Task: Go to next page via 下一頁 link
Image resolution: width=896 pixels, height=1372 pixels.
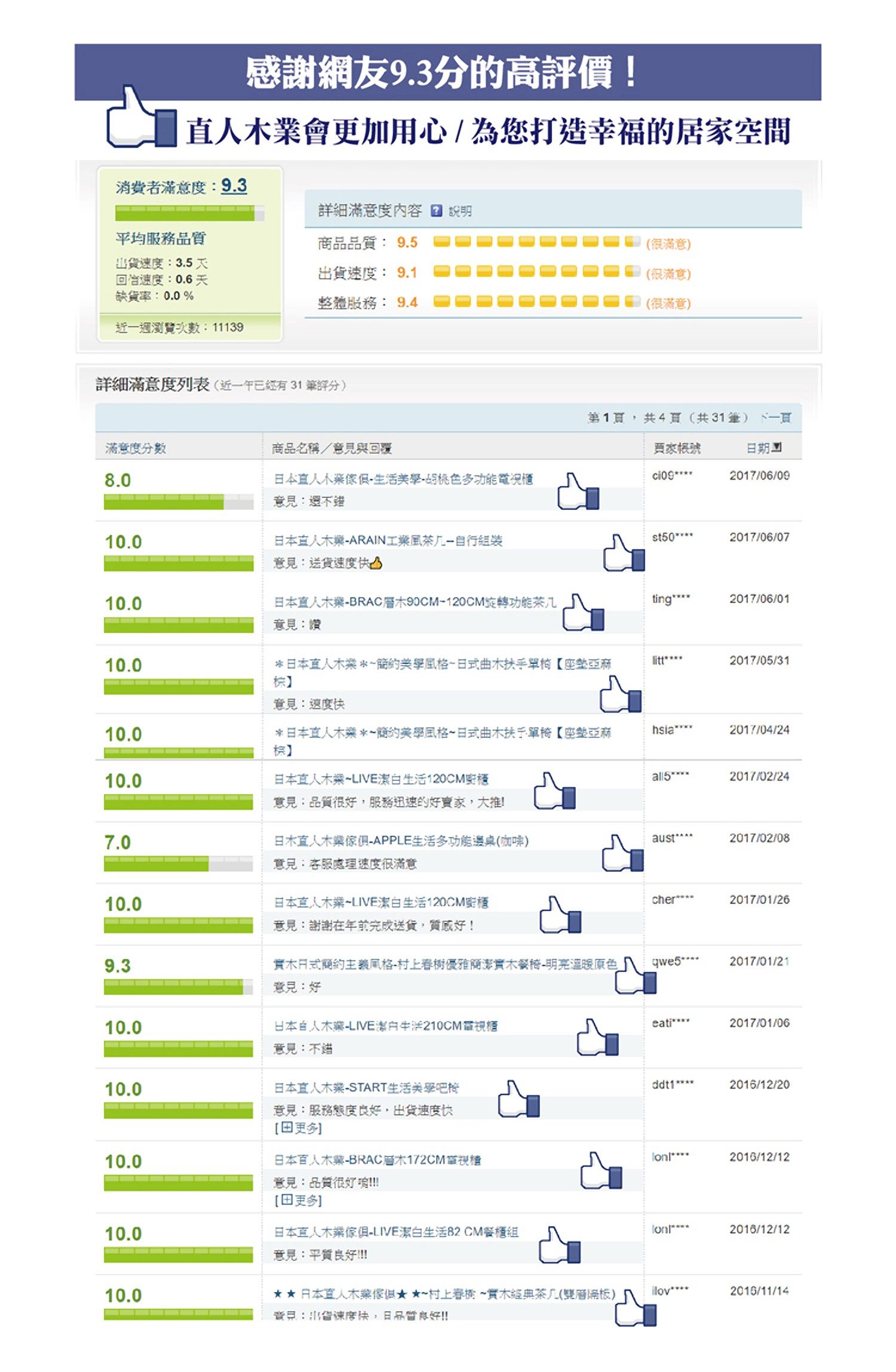Action: 777,418
